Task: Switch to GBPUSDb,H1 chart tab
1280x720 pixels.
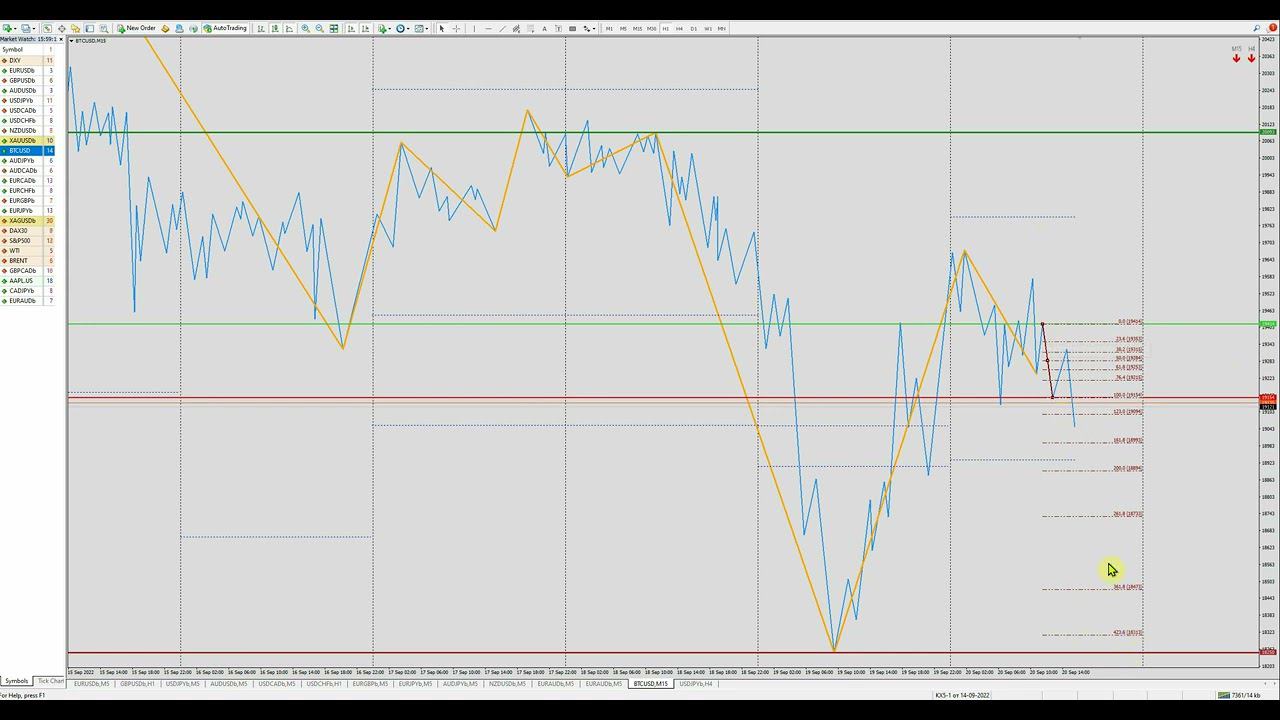Action: pyautogui.click(x=137, y=684)
